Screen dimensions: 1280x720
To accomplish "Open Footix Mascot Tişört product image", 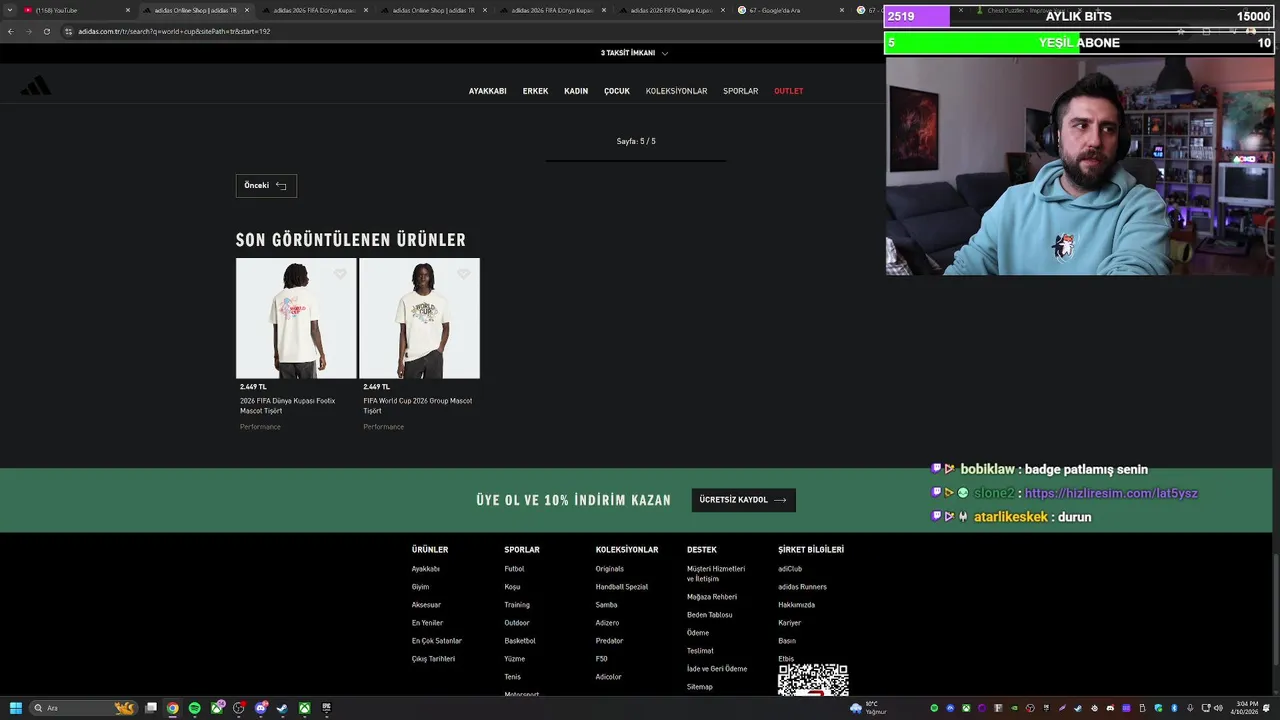I will (296, 318).
